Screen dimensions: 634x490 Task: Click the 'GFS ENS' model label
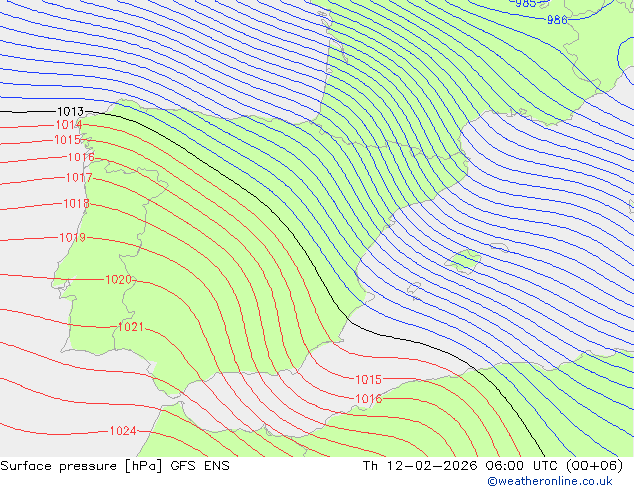tap(200, 466)
